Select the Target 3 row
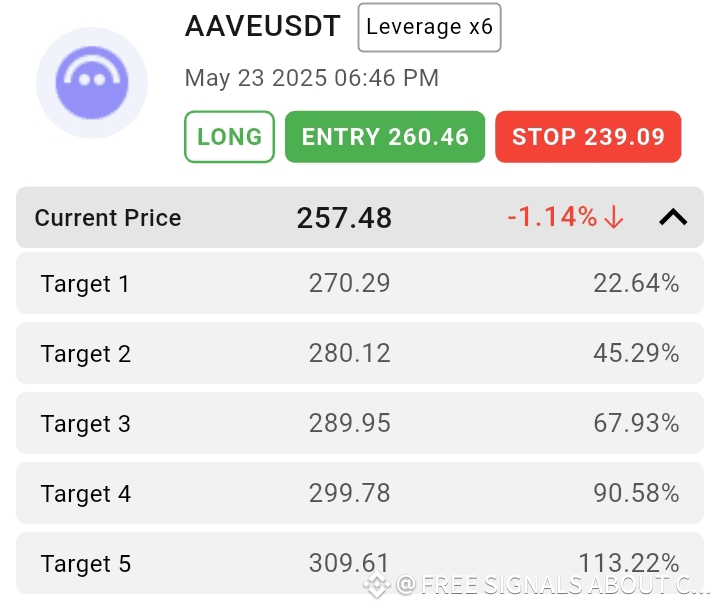The height and width of the screenshot is (610, 719). 360,423
